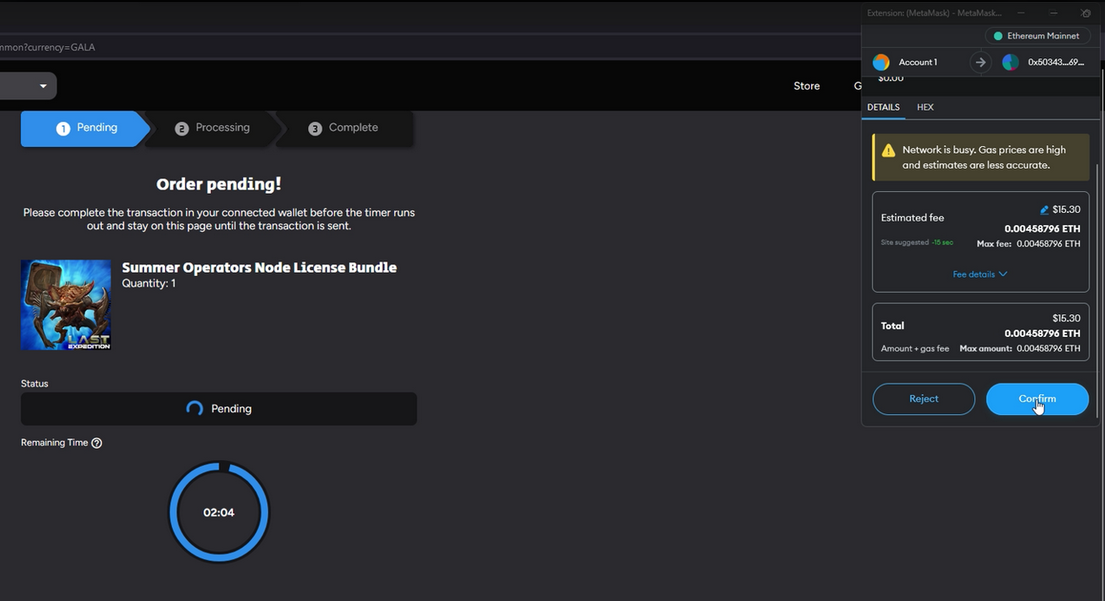Click the Pending status spinner icon

(x=195, y=409)
